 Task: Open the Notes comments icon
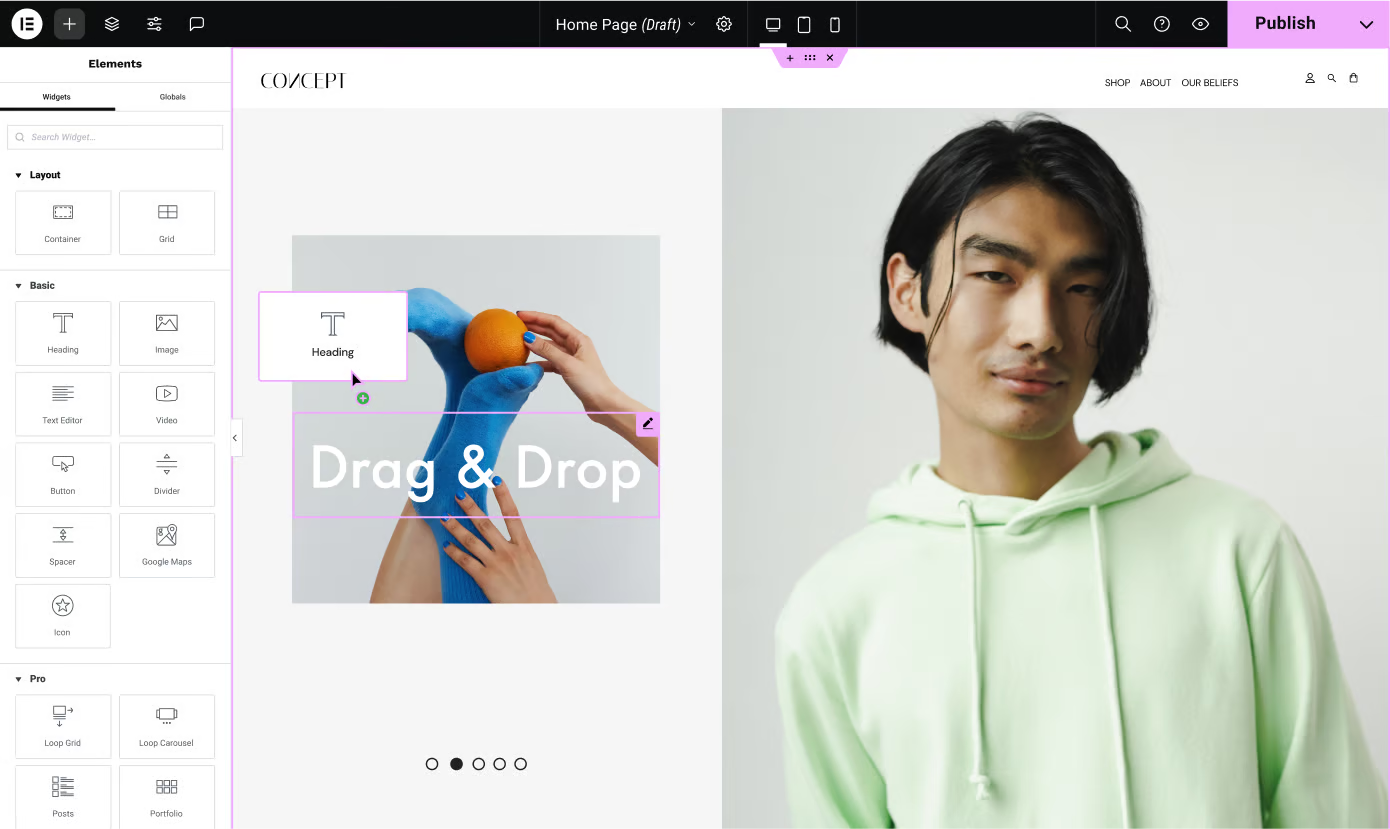[196, 23]
